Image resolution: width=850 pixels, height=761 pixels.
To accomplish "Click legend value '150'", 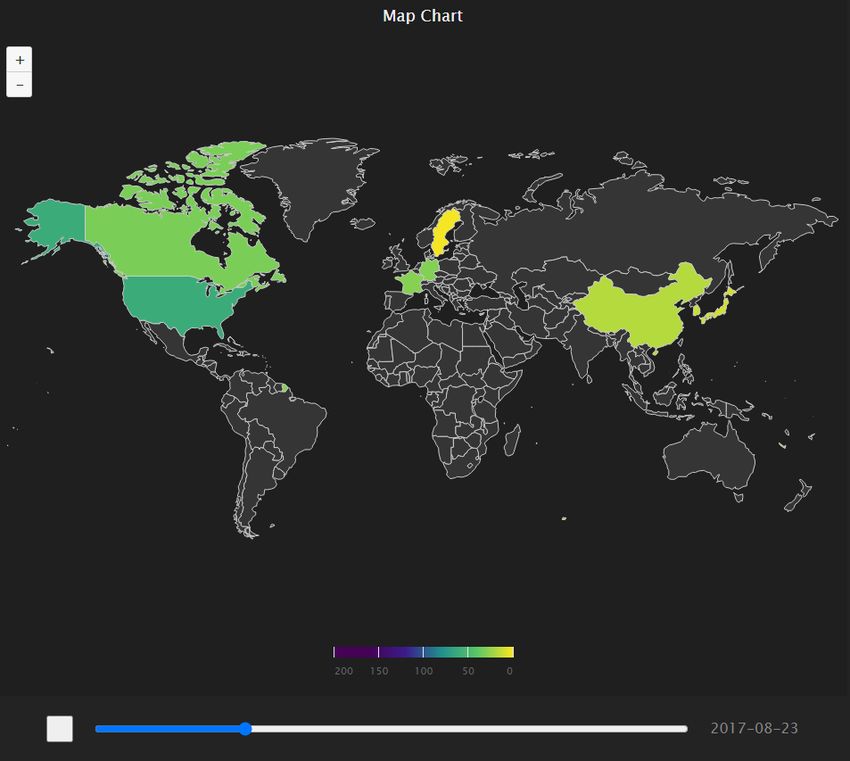I will 379,671.
